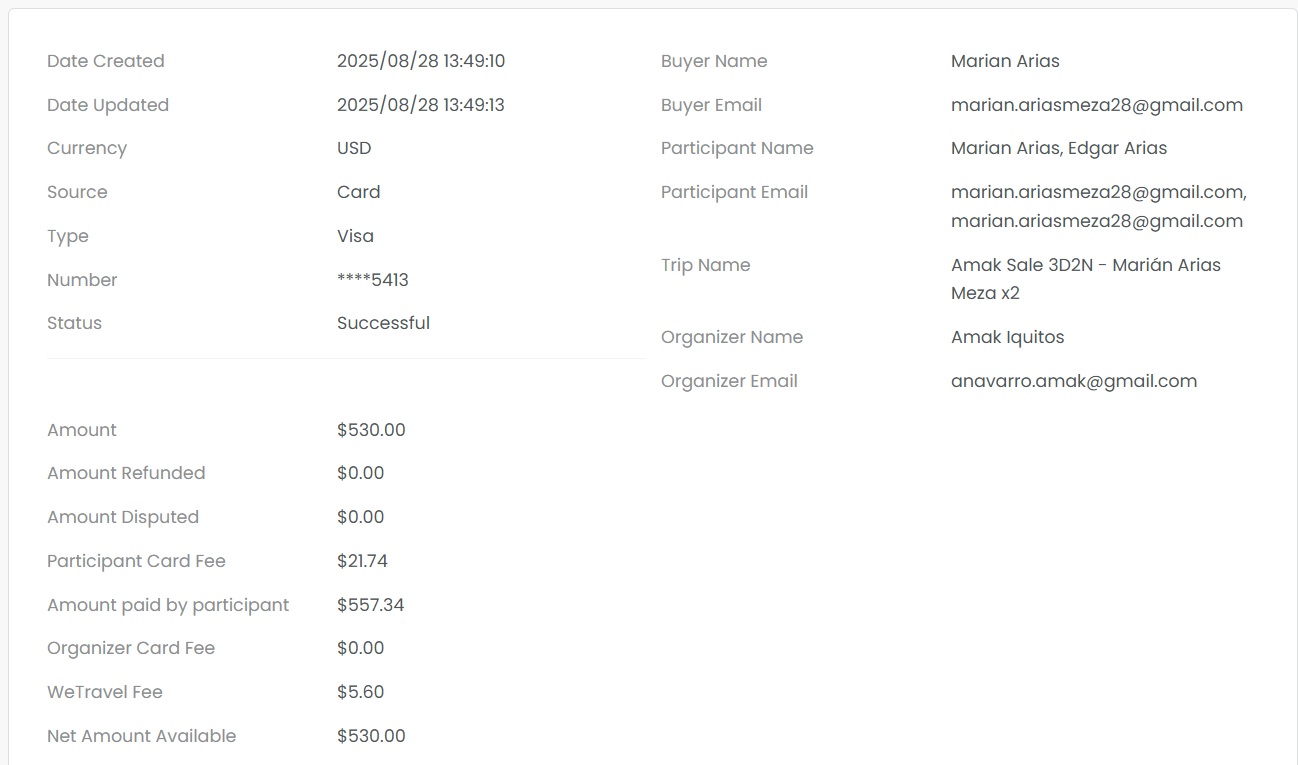Click the organizer email anavarro.amak@gmail.com

pos(1073,381)
